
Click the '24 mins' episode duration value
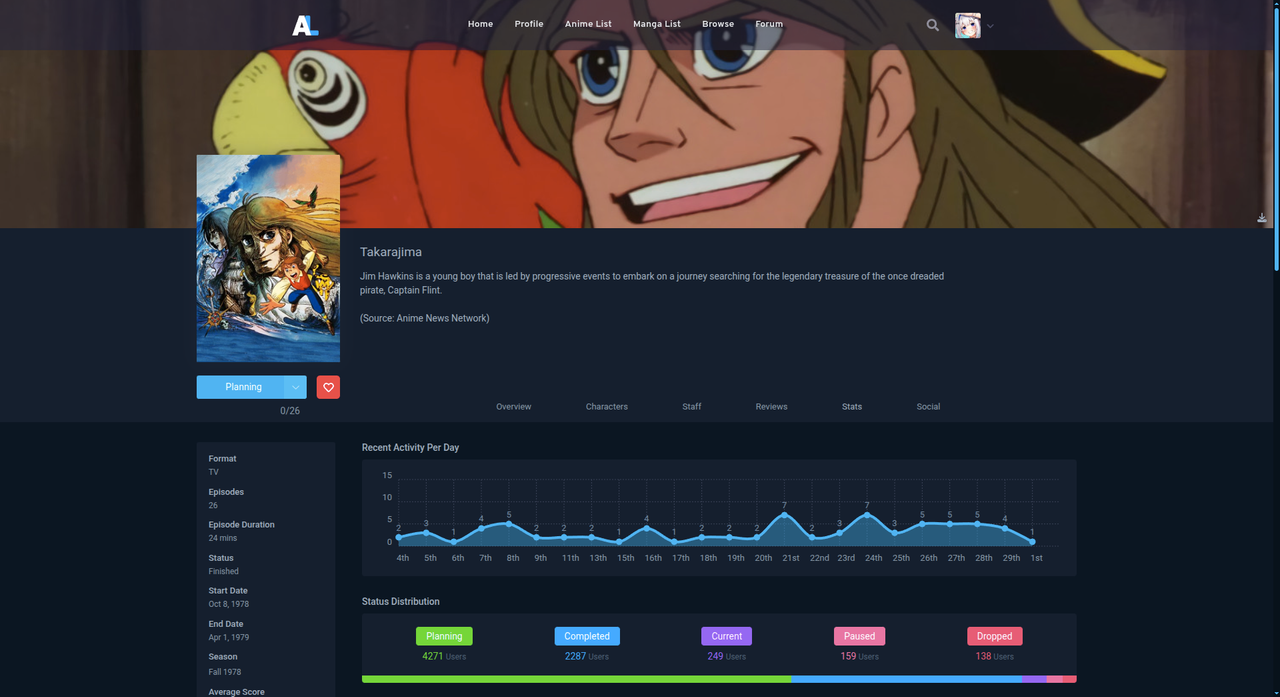[x=223, y=538]
